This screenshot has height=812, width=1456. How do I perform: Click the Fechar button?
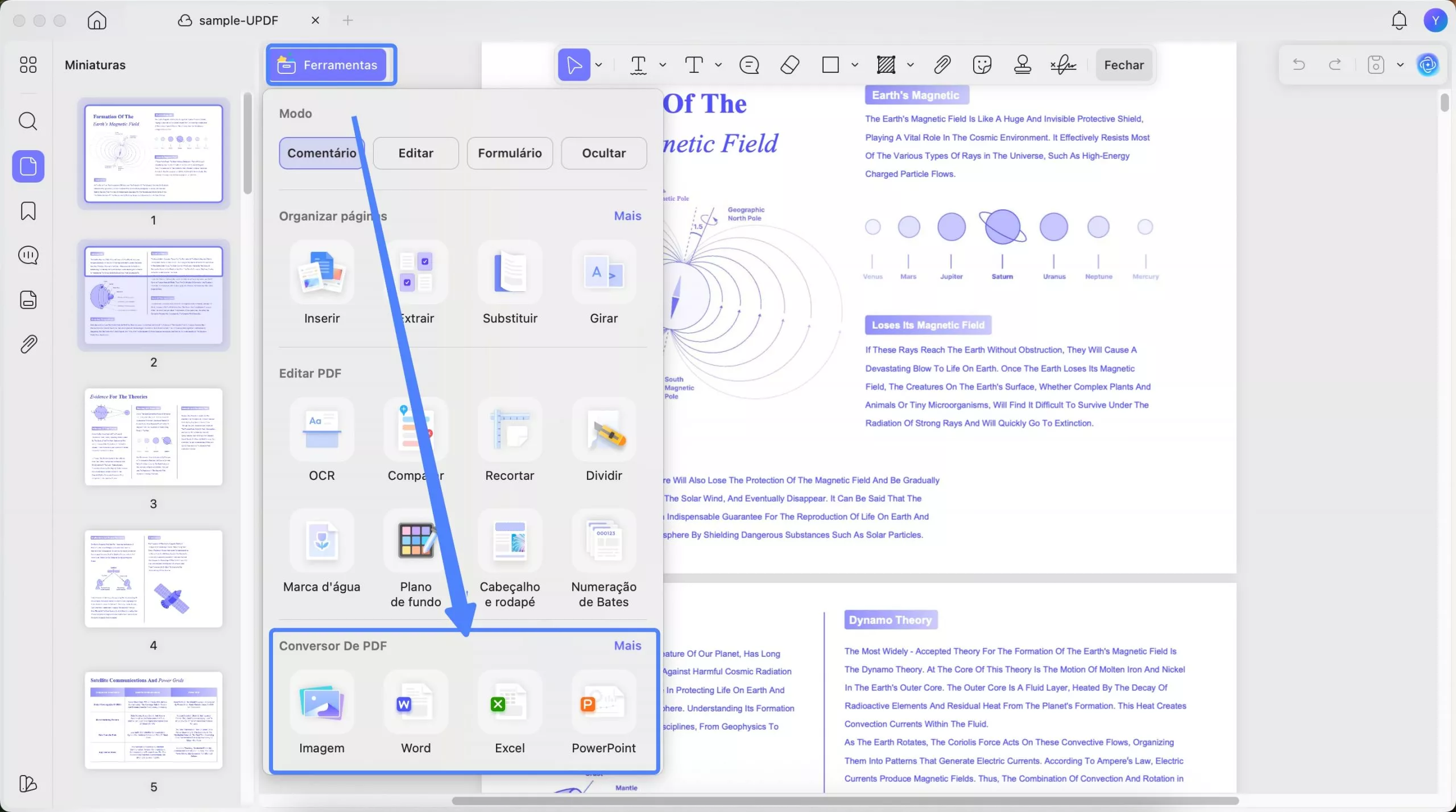click(1124, 65)
